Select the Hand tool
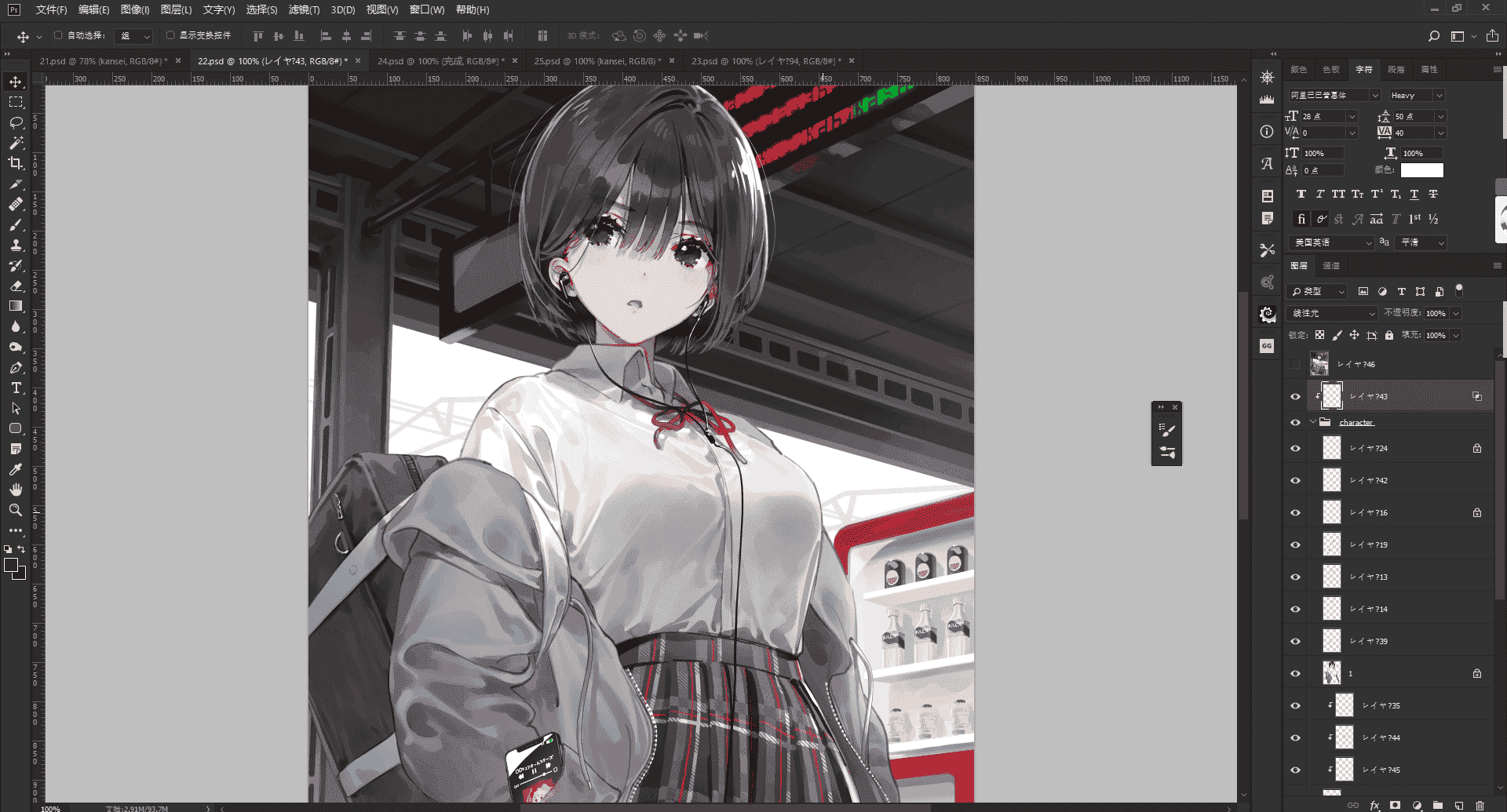The width and height of the screenshot is (1507, 812). click(16, 490)
